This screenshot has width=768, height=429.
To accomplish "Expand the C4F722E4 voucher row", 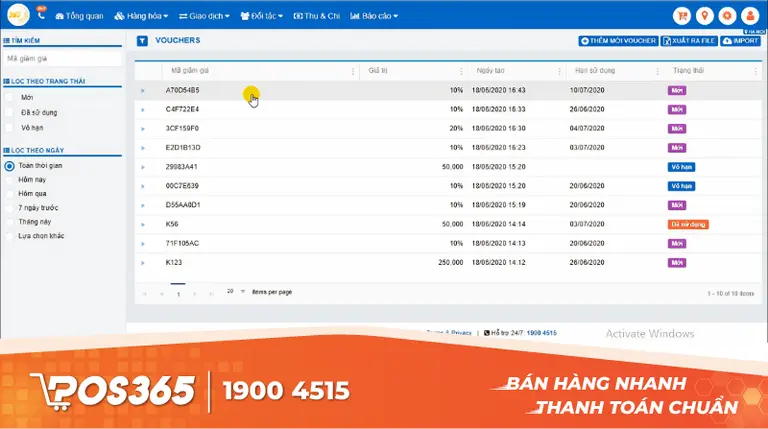I will pyautogui.click(x=143, y=110).
